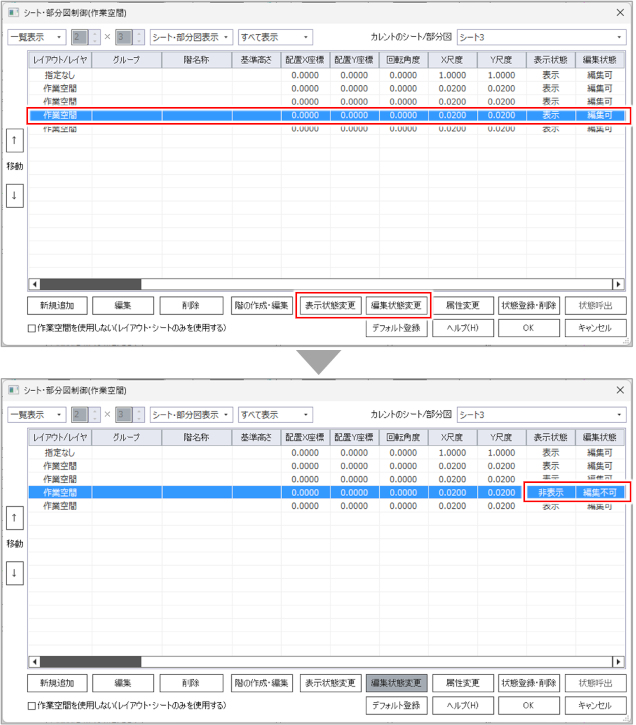636x725 pixels.
Task: Expand the すべて表示 dropdown in the upper dialog
Action: pyautogui.click(x=274, y=37)
